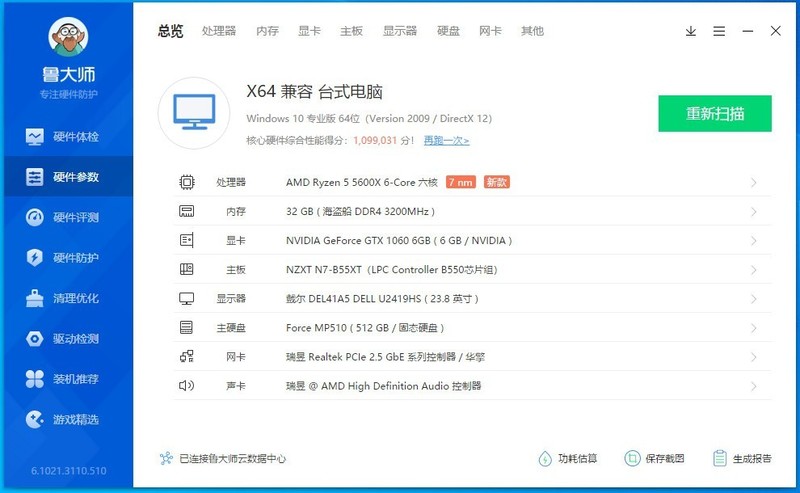Switch to the 处理器 tab
The image size is (800, 493).
(219, 31)
